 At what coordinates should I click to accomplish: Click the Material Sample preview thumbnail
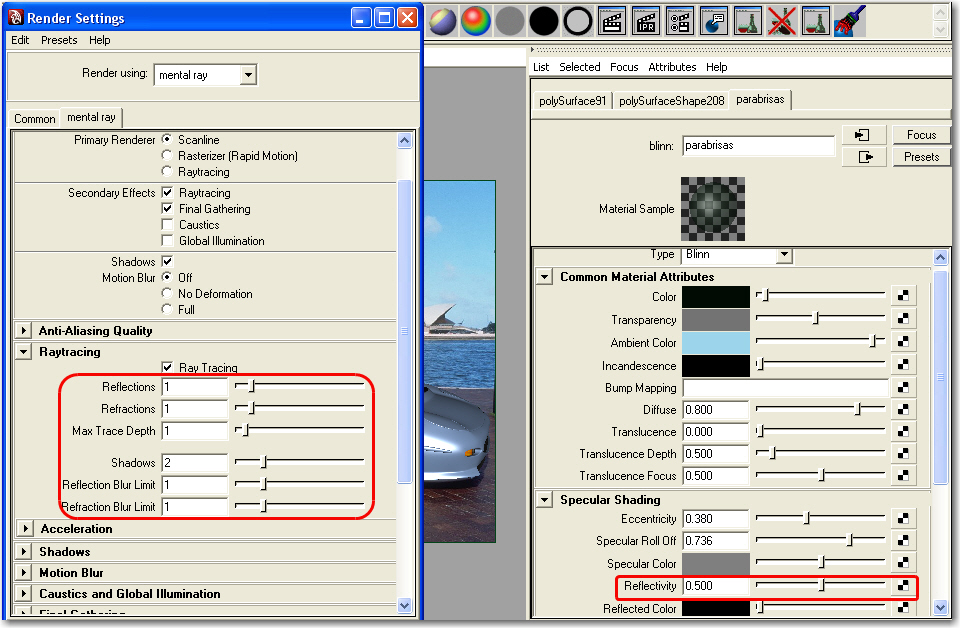coord(713,209)
